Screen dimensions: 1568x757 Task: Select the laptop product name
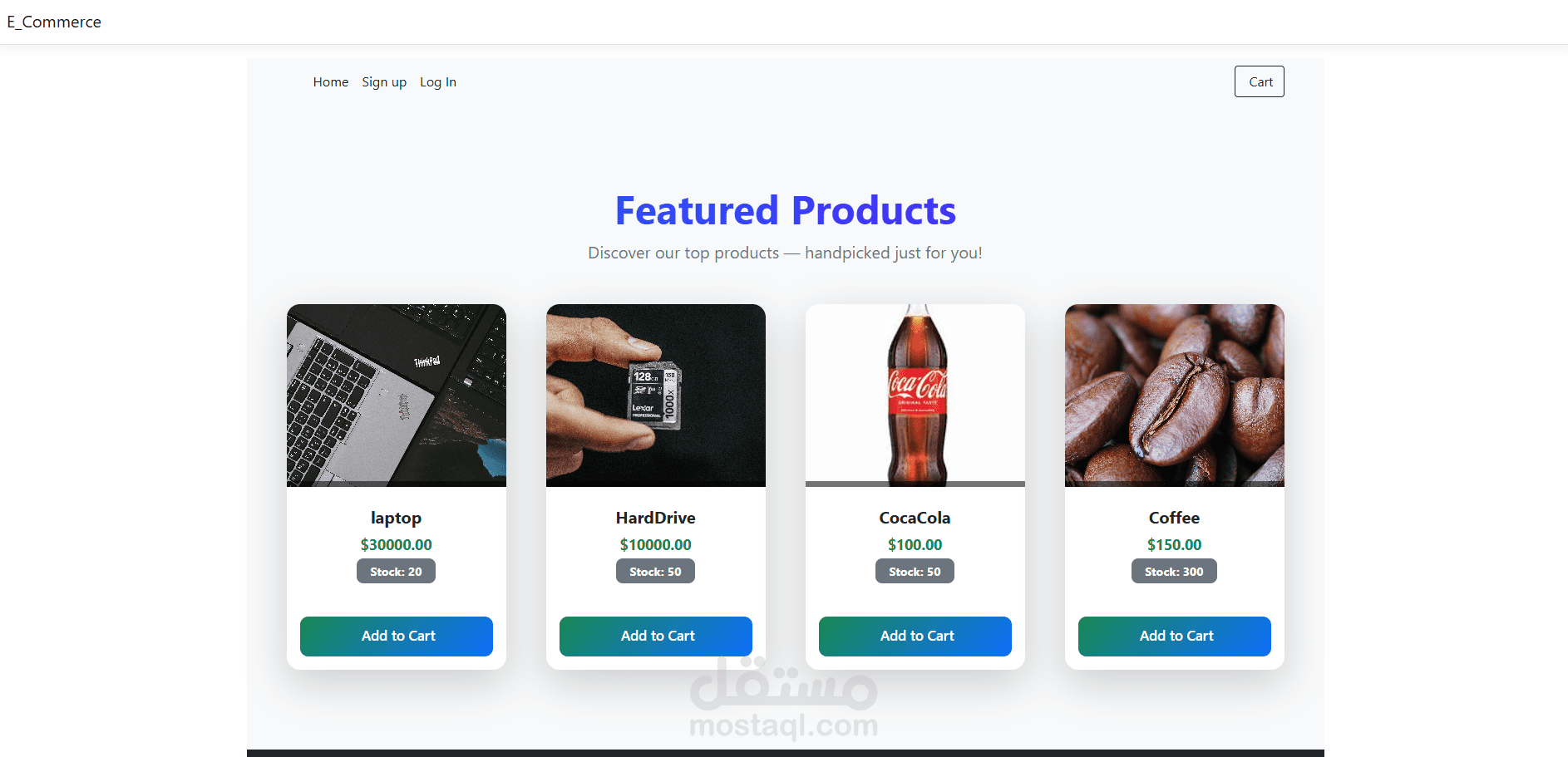397,518
